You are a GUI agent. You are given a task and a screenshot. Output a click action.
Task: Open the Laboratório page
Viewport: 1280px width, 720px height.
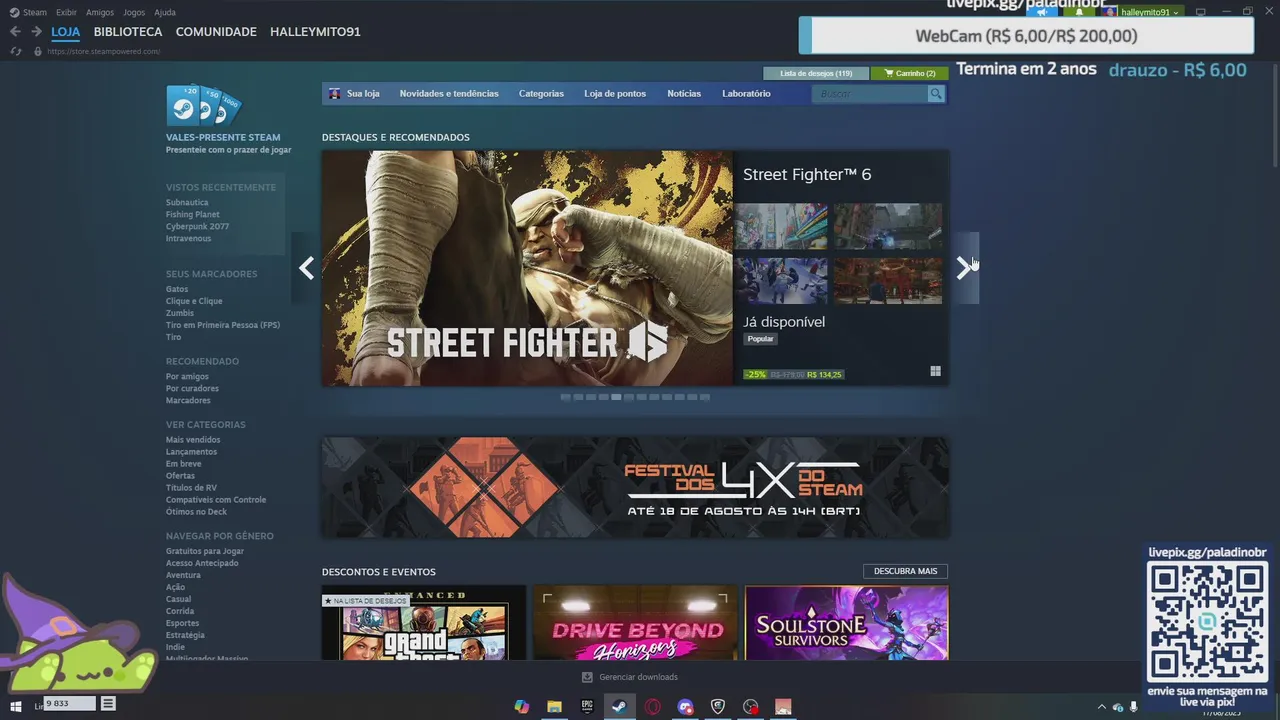click(x=746, y=93)
